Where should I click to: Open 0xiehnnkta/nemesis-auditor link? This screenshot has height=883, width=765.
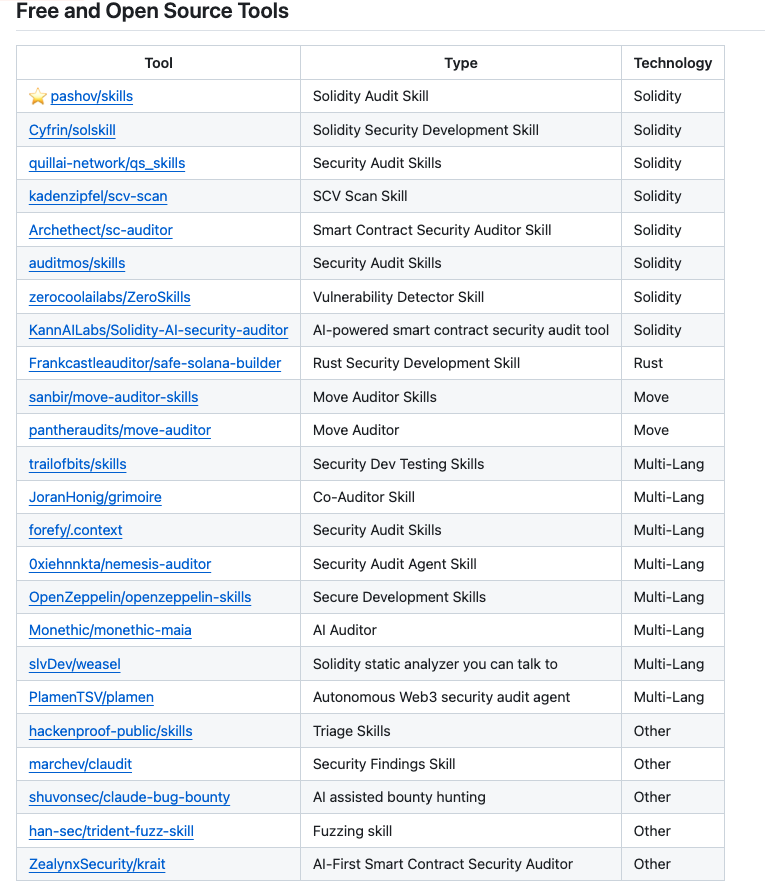[120, 564]
